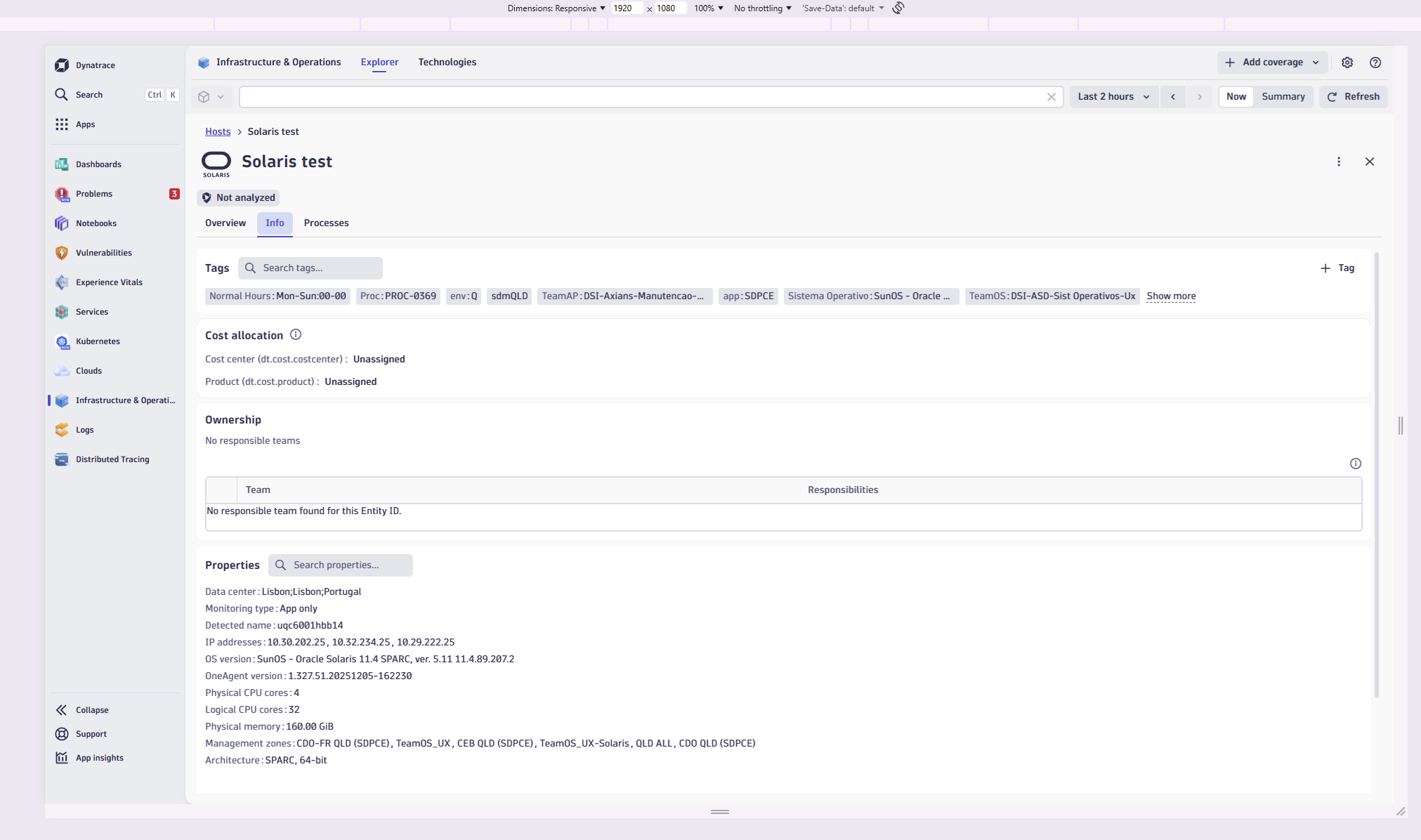This screenshot has height=840, width=1421.
Task: Open Search from the sidebar
Action: point(89,94)
